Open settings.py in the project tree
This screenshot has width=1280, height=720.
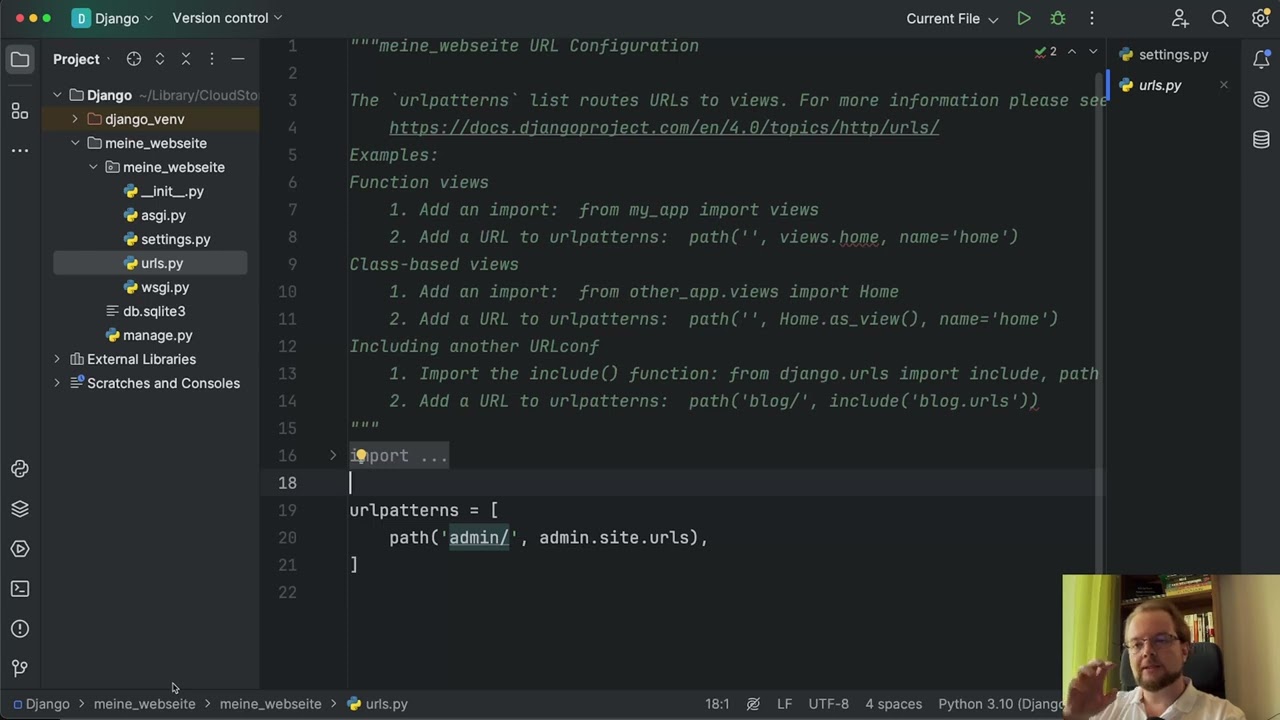175,239
